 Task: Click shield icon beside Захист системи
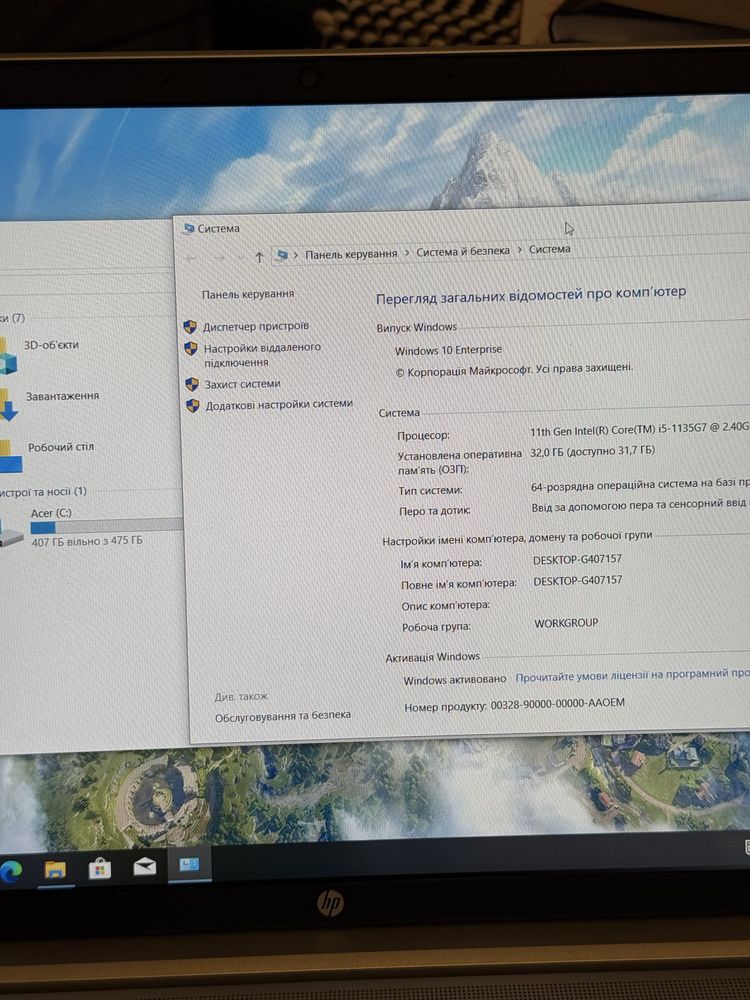(192, 385)
